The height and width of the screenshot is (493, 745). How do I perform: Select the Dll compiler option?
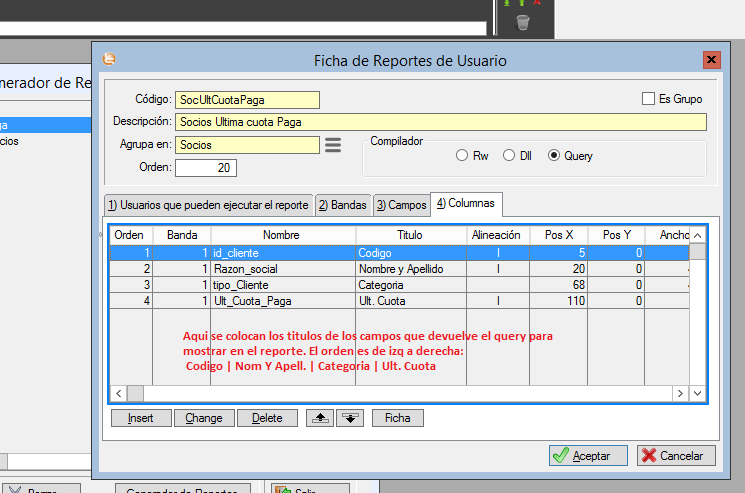point(509,156)
